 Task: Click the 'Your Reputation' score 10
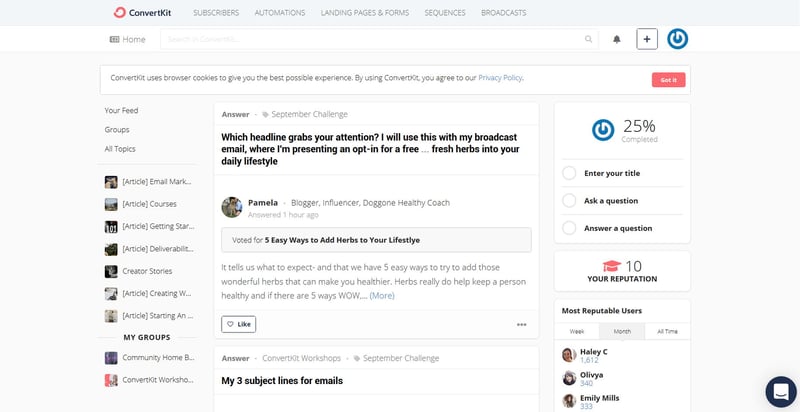point(634,266)
